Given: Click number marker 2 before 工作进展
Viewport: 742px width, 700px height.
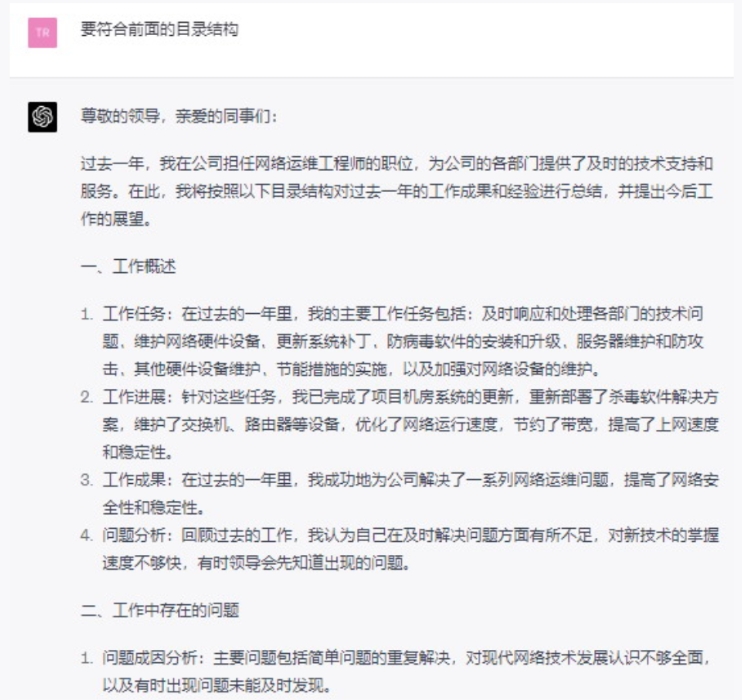Looking at the screenshot, I should point(87,397).
